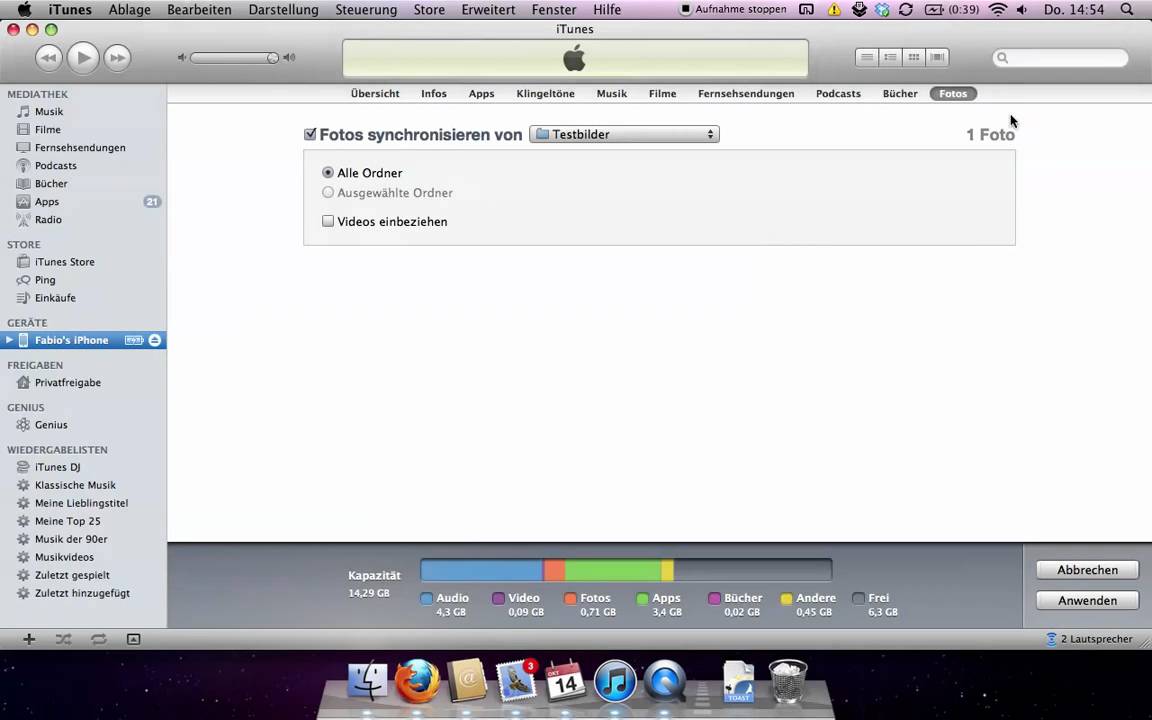Open Firefox from the Dock
Image resolution: width=1152 pixels, height=720 pixels.
[417, 681]
